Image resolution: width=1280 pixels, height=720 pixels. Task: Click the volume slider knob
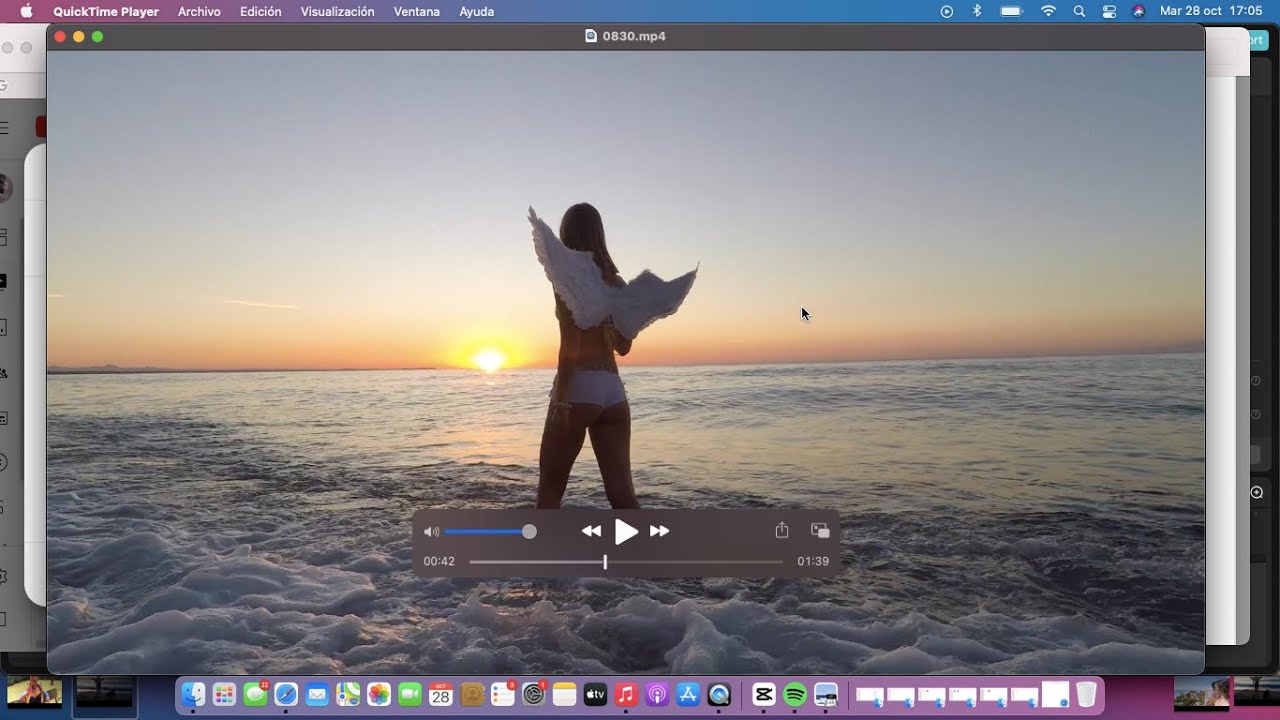529,532
